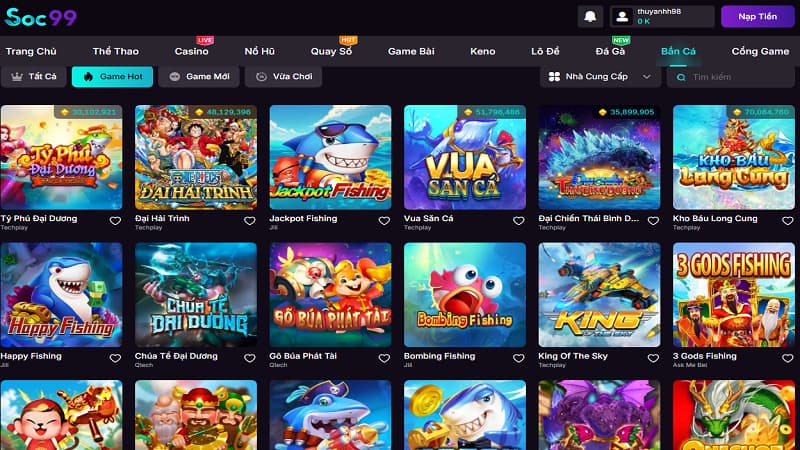
Task: Open thuyanhh98 account box
Action: tap(662, 16)
